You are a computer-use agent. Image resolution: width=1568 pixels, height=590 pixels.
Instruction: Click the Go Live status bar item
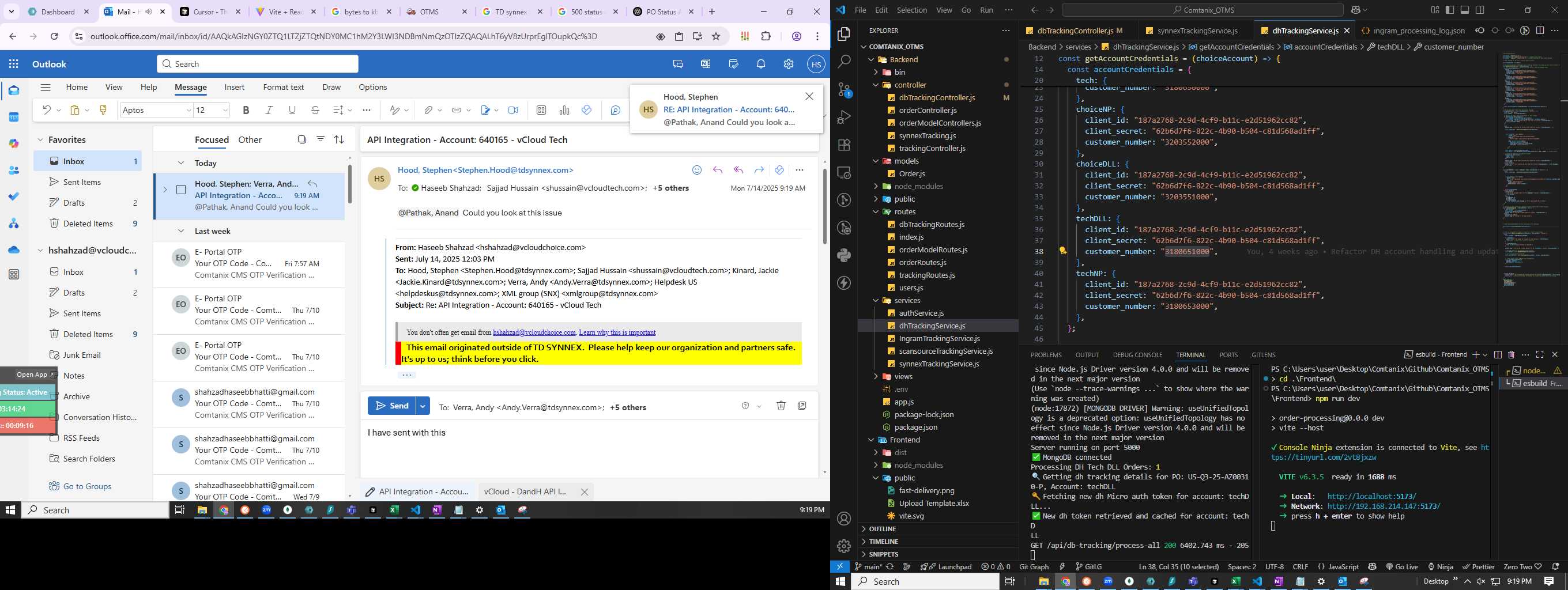point(1401,566)
